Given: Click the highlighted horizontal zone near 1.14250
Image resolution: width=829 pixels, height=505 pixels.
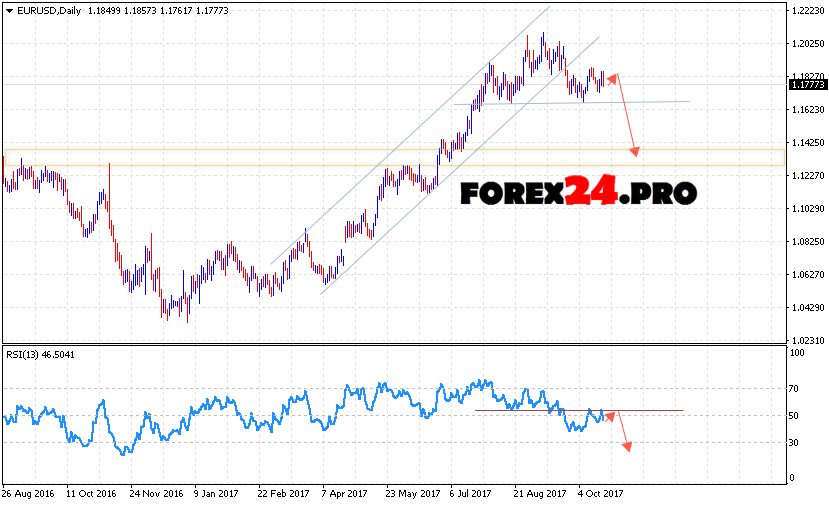Looking at the screenshot, I should pyautogui.click(x=300, y=156).
